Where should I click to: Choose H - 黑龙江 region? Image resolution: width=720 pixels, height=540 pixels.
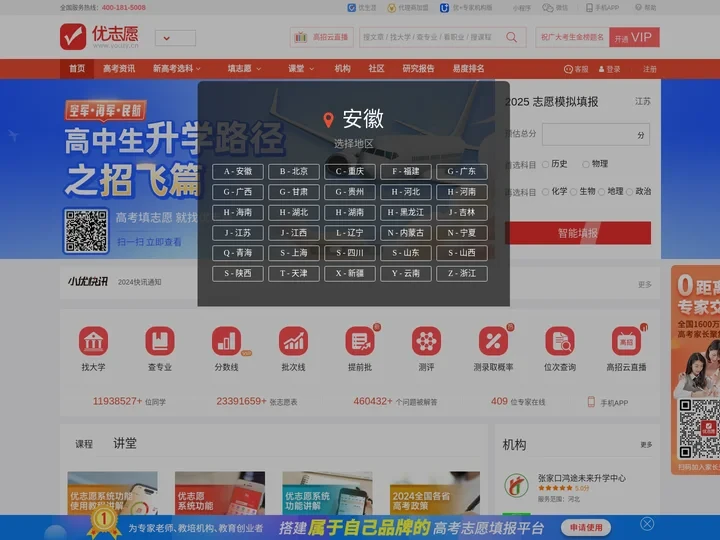click(406, 213)
